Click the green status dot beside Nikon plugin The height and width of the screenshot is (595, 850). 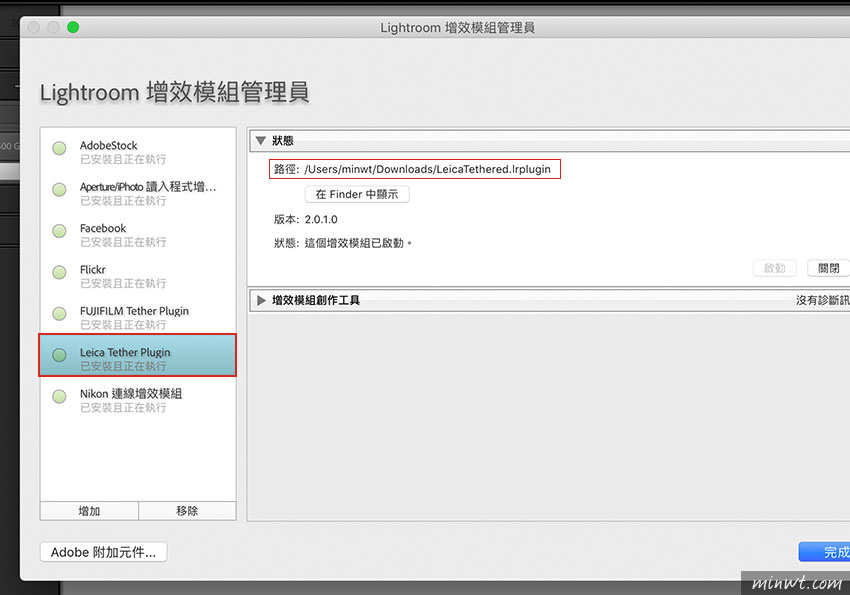tap(59, 396)
